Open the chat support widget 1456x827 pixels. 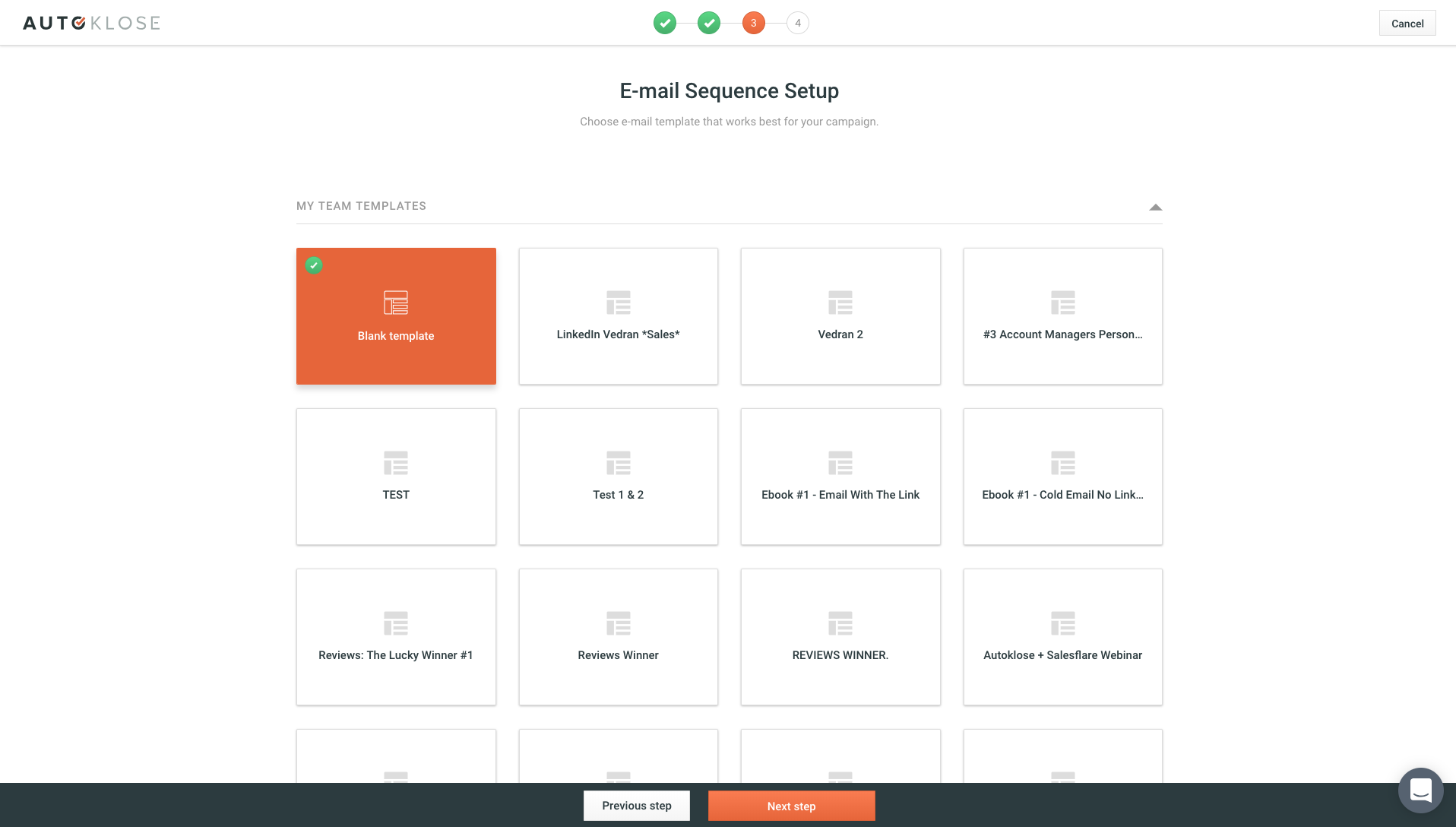(x=1420, y=791)
